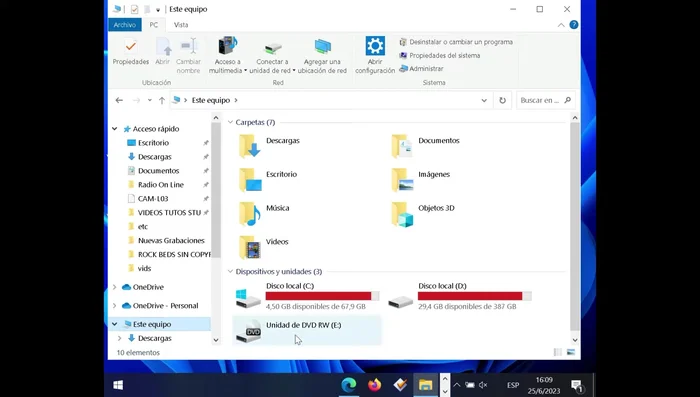Open the Documentos folder icon in Carpetas
The height and width of the screenshot is (397, 700).
(x=401, y=146)
